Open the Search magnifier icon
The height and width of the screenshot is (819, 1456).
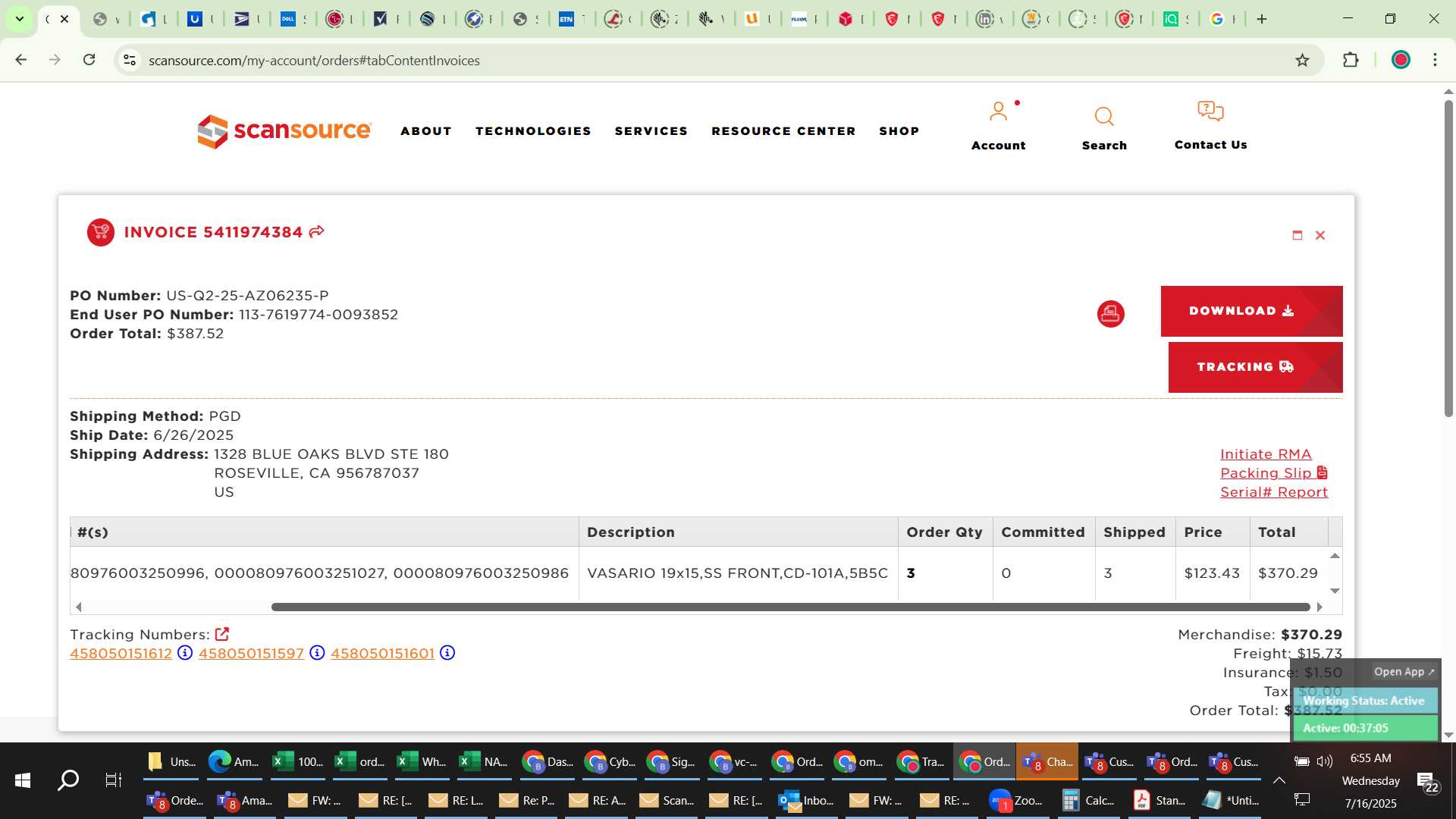pyautogui.click(x=1104, y=116)
